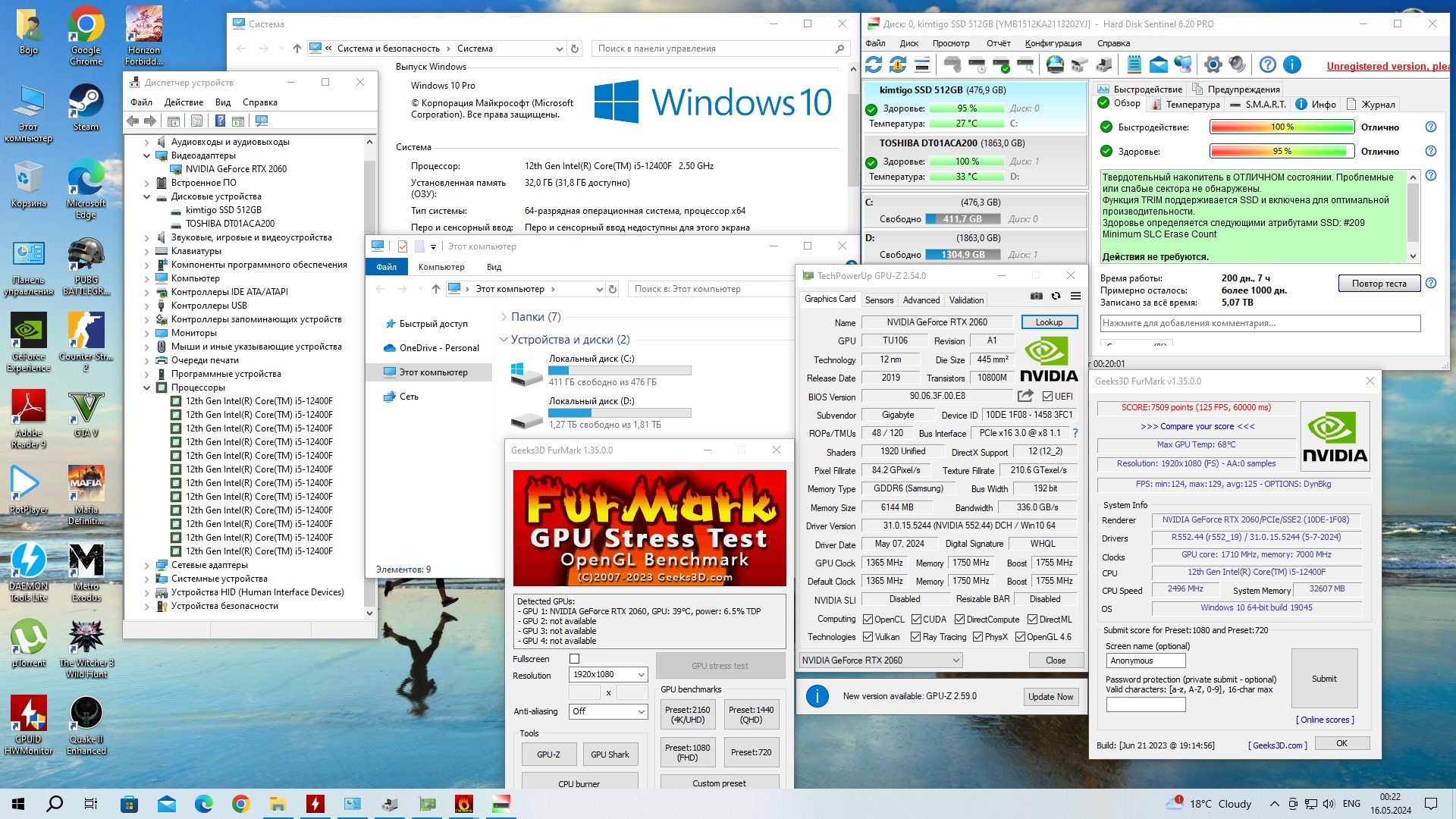The image size is (1456, 819).
Task: Click Hard Disk Sentinel notepad report icon
Action: tap(1134, 64)
